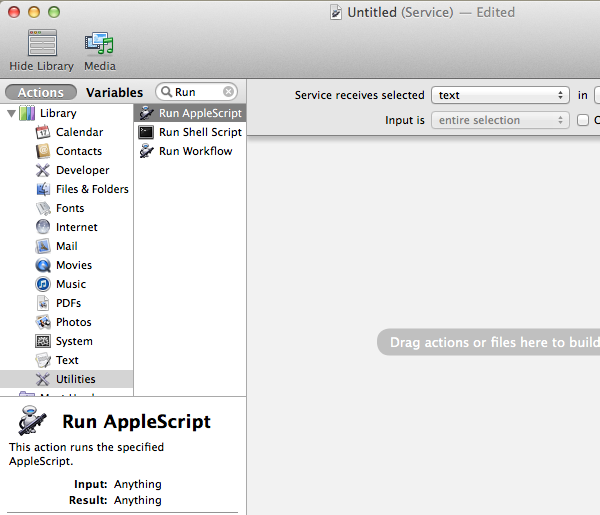Click the Text category icon

(x=43, y=360)
